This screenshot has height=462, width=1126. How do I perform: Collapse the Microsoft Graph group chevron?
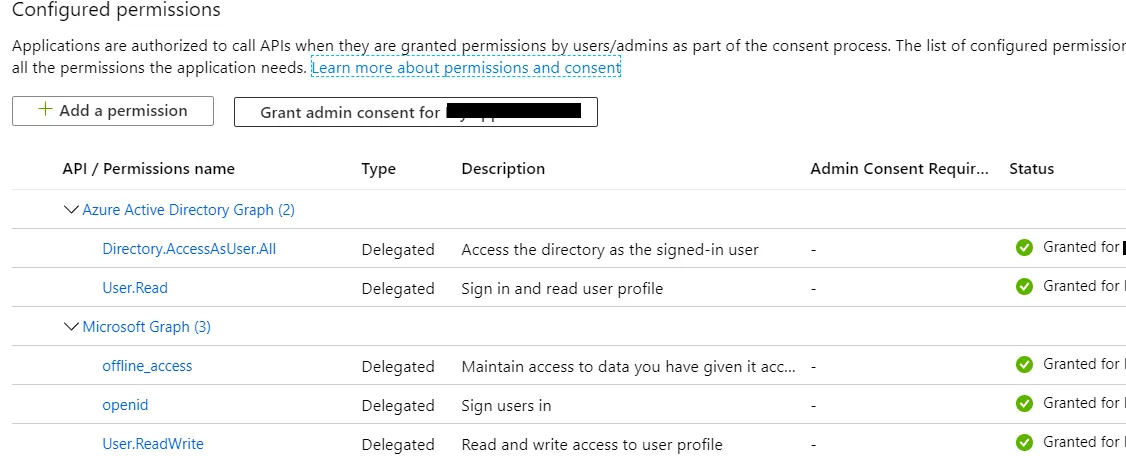(70, 327)
